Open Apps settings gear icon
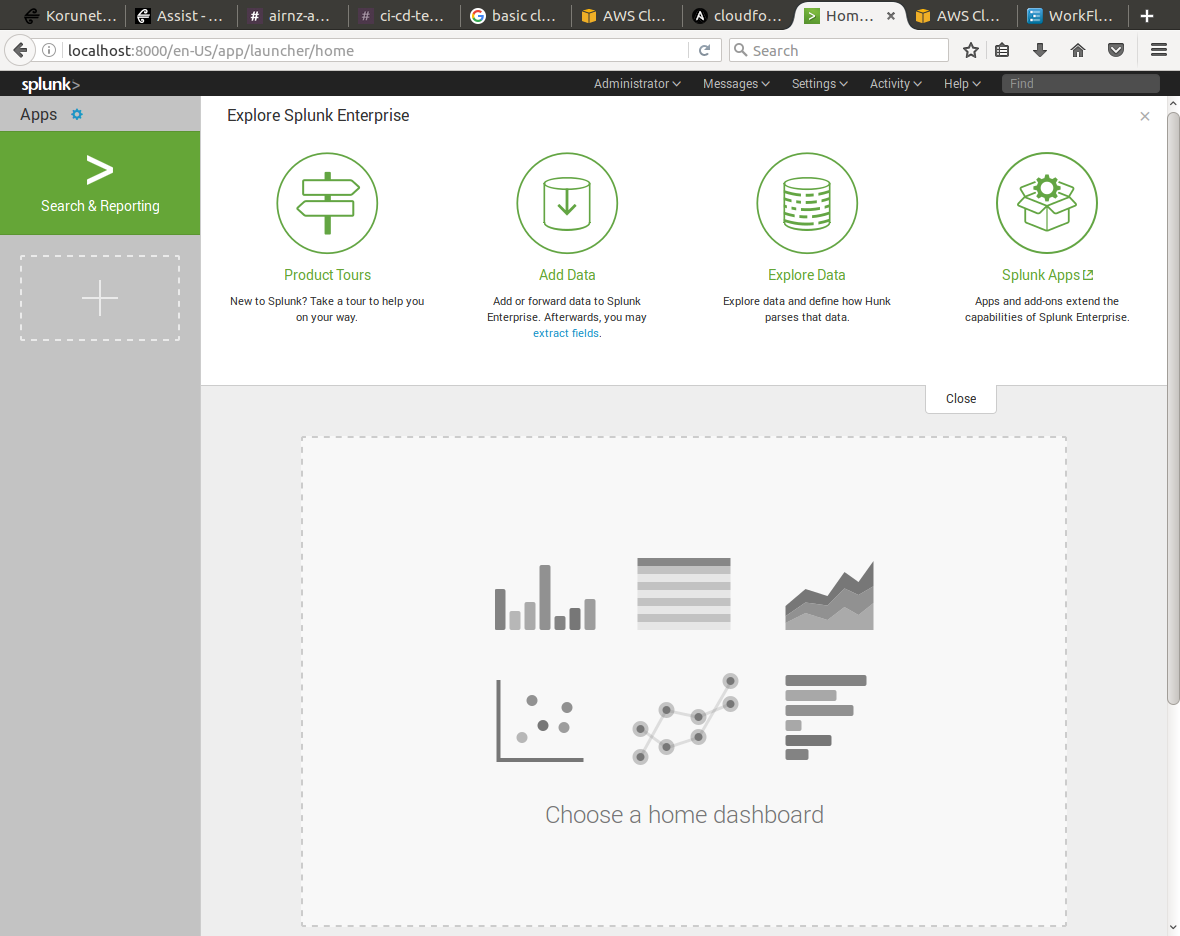This screenshot has height=936, width=1180. (x=77, y=114)
